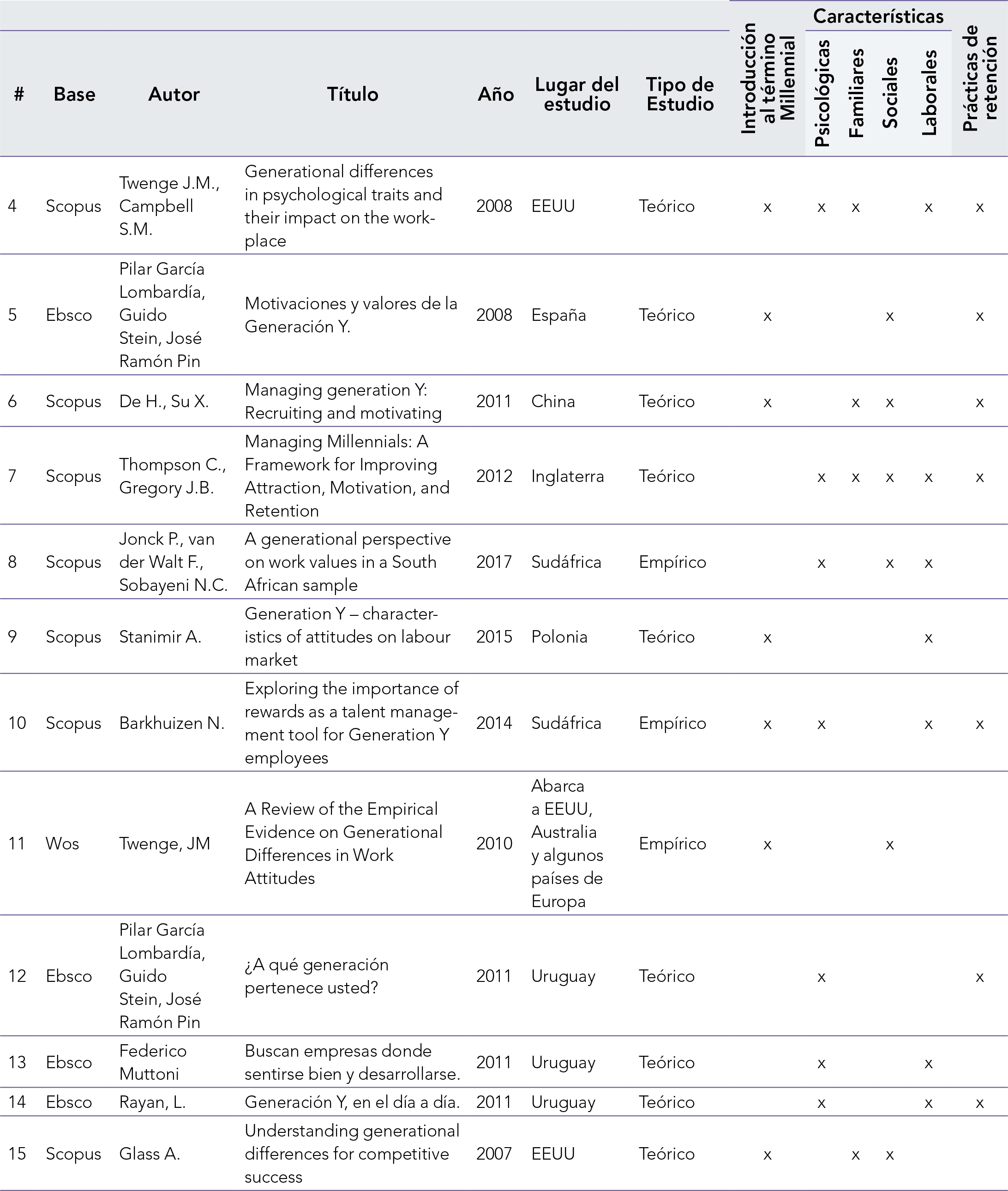
Task: Select title '¿A qué generación pertenece usted?'
Action: point(317,976)
